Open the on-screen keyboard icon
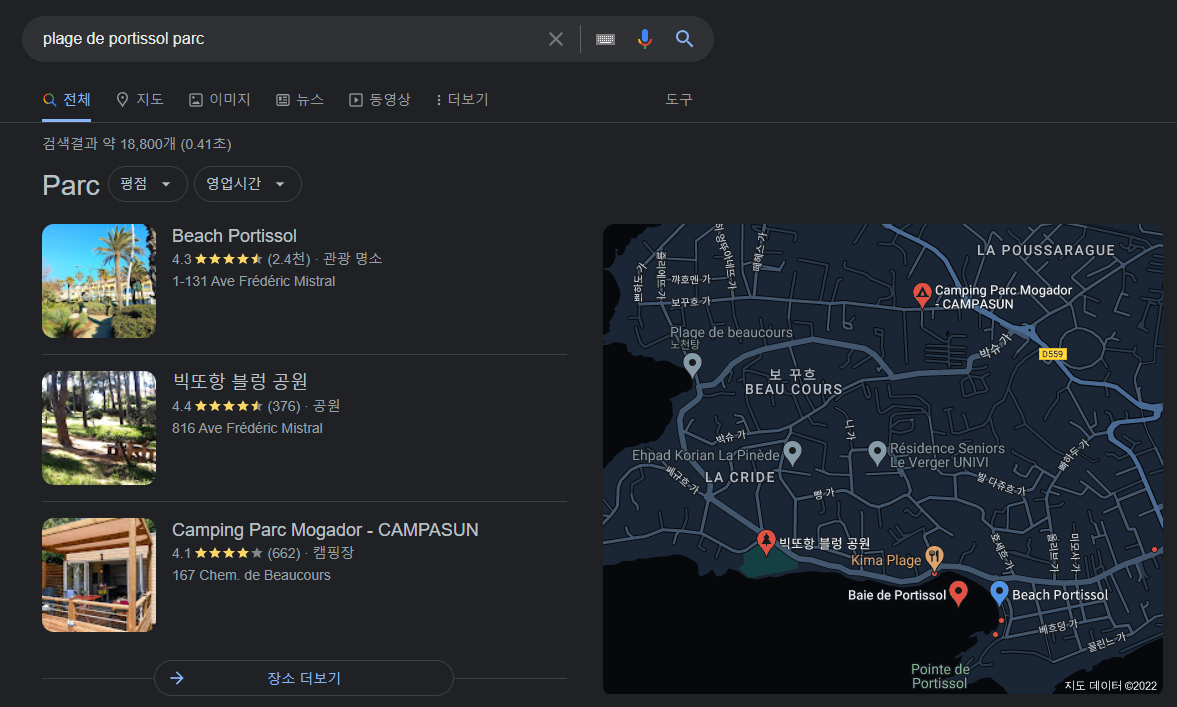The height and width of the screenshot is (707, 1177). tap(605, 39)
